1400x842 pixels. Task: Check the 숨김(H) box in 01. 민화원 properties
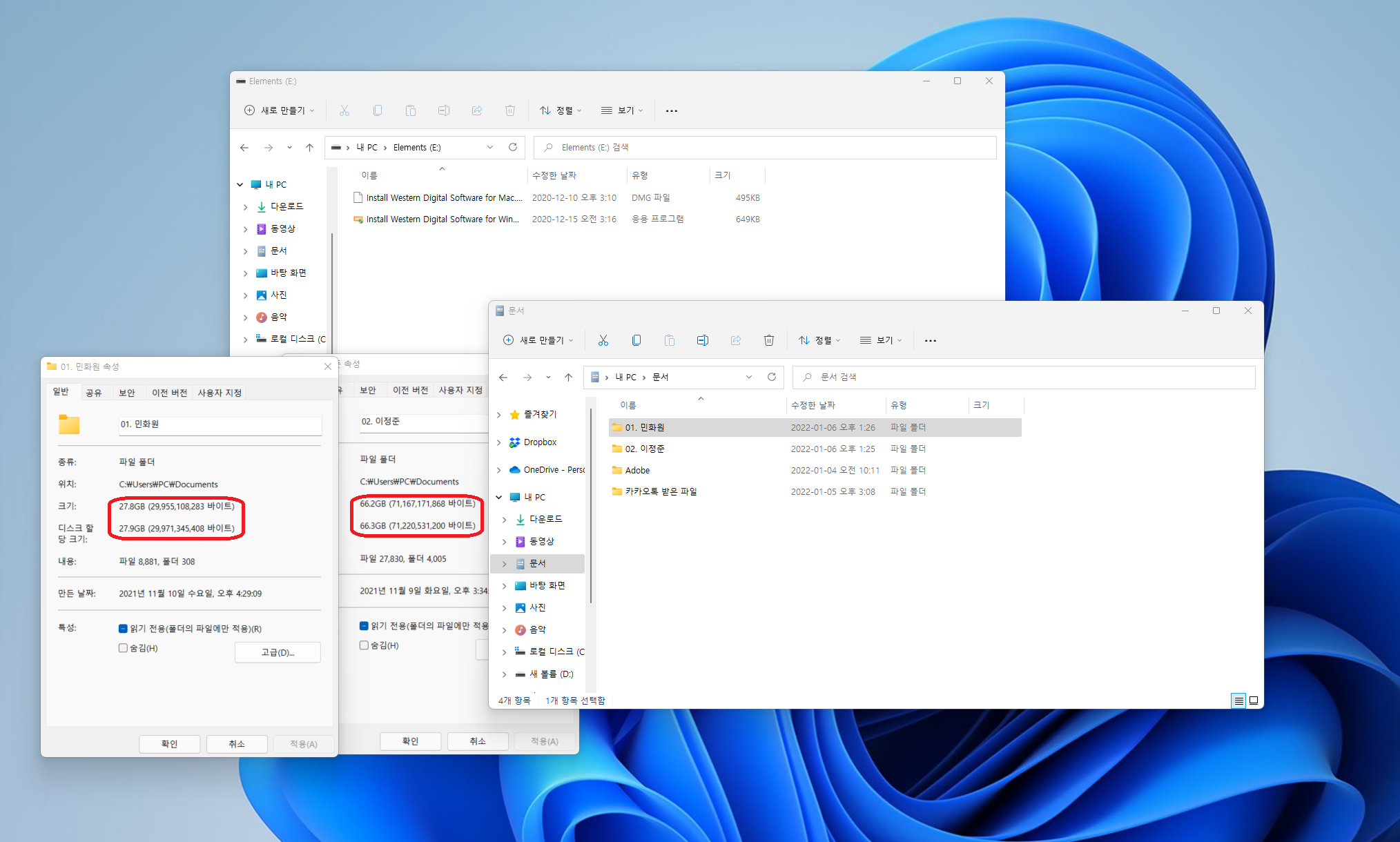(x=123, y=648)
